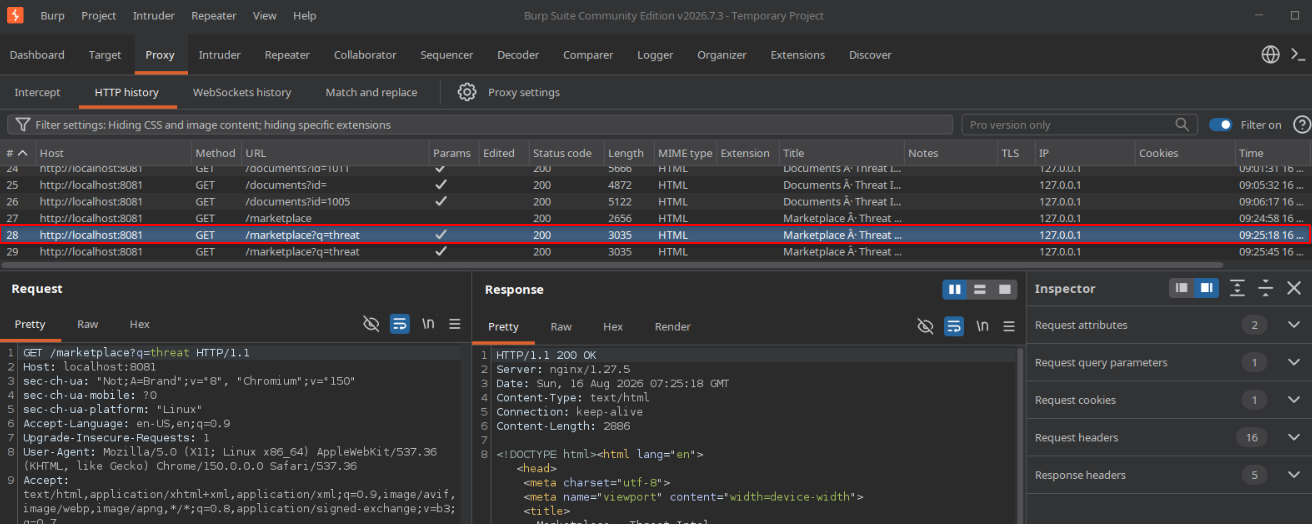Click the globe browser icon in top bar
The height and width of the screenshot is (524, 1312).
1270,55
